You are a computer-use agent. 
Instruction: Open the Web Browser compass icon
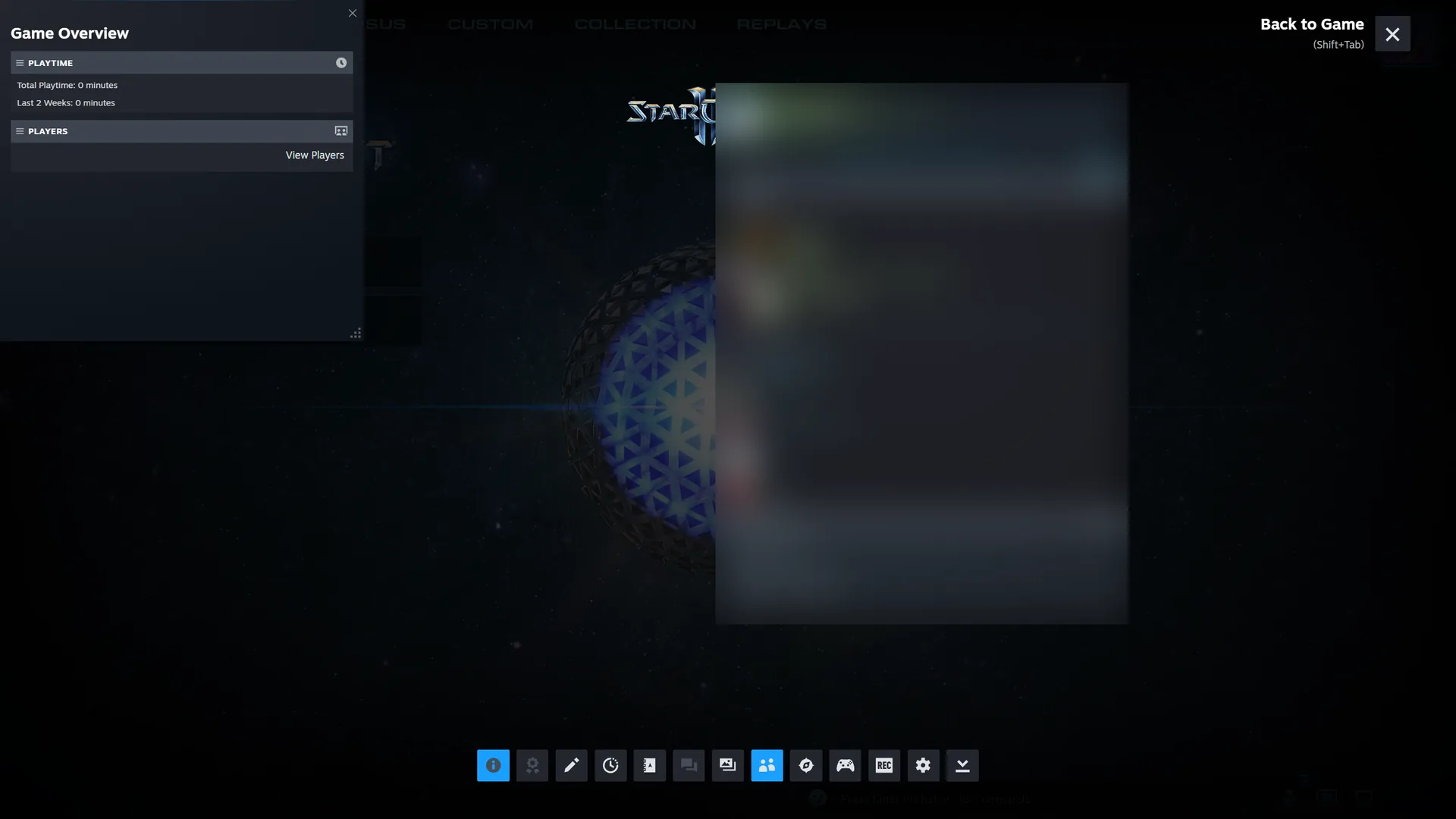point(806,765)
